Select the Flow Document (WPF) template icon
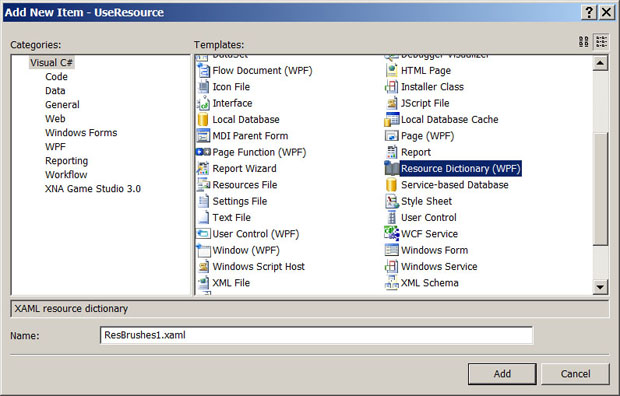This screenshot has height=396, width=620. 203,70
